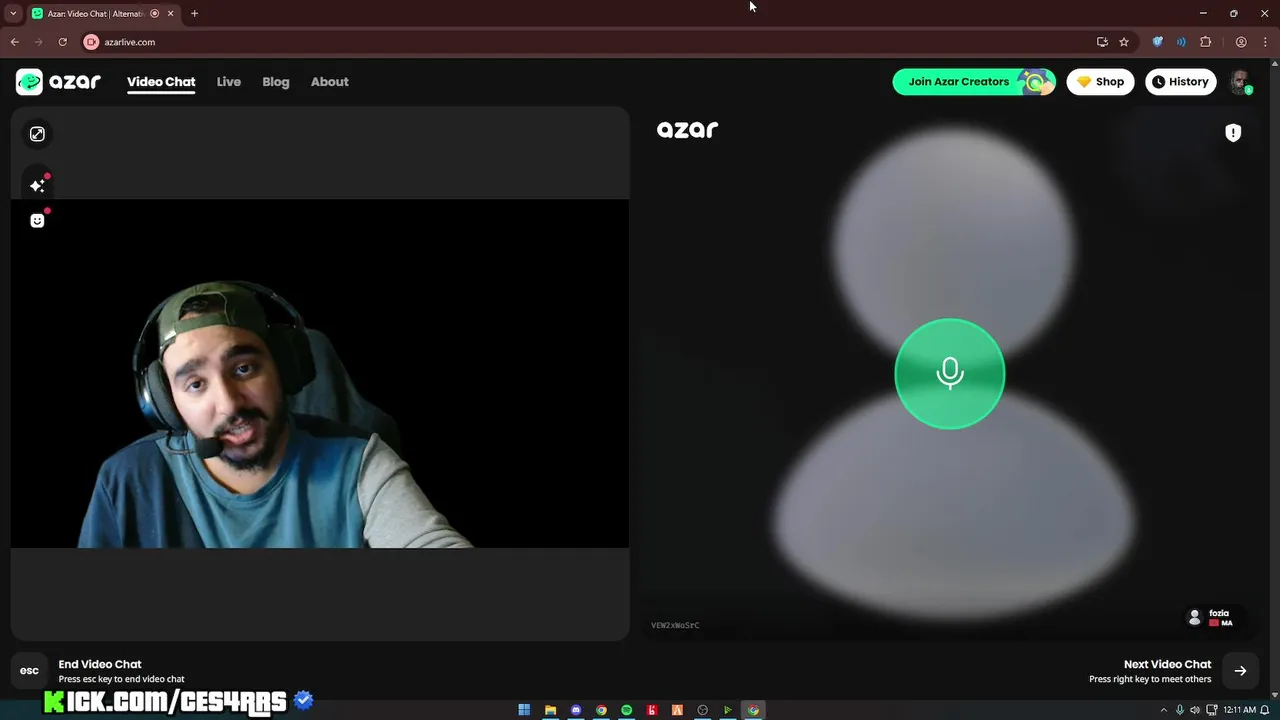Close the Azar Video Chat tab

(x=170, y=13)
